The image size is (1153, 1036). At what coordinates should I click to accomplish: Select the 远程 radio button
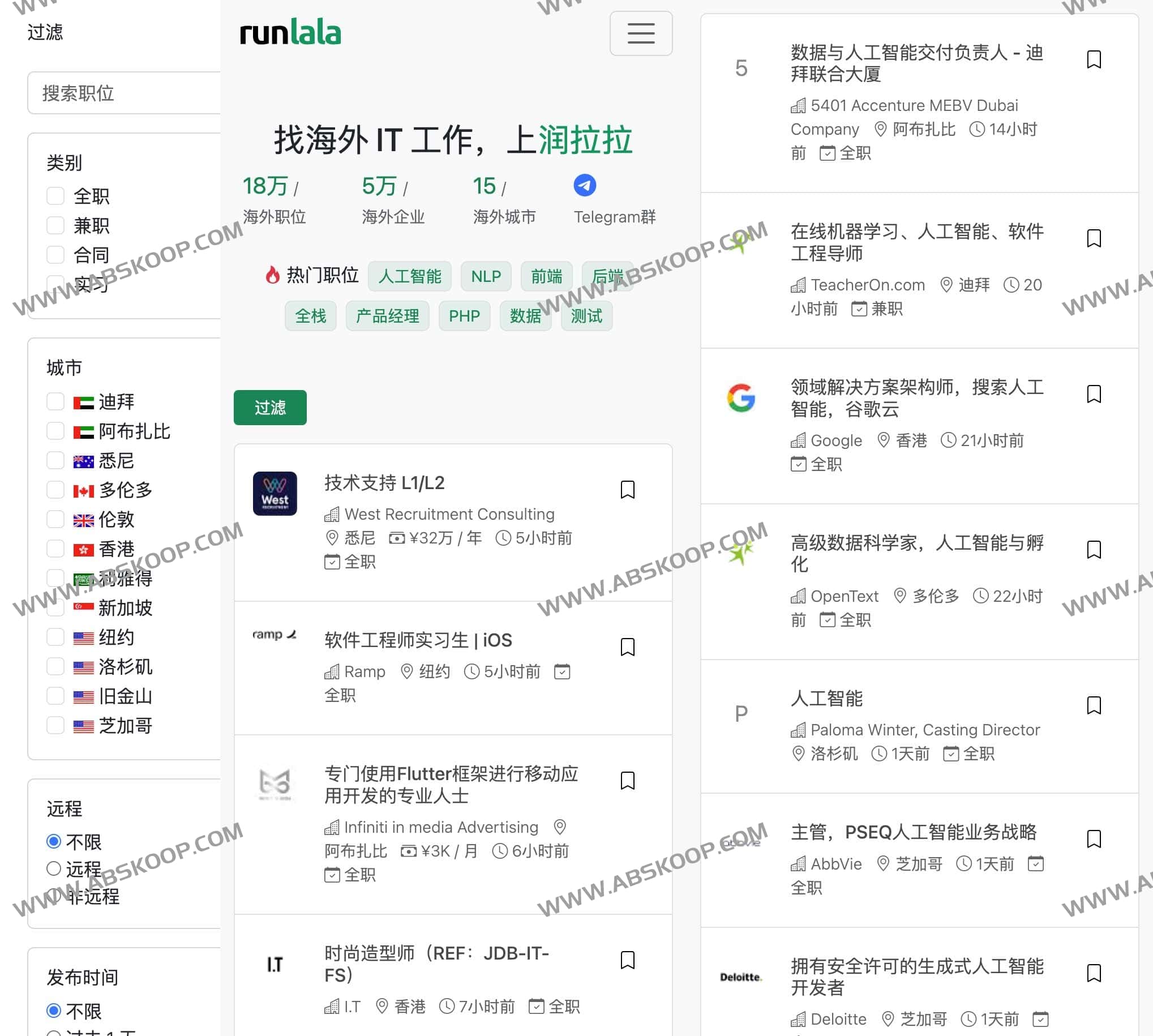pos(54,869)
